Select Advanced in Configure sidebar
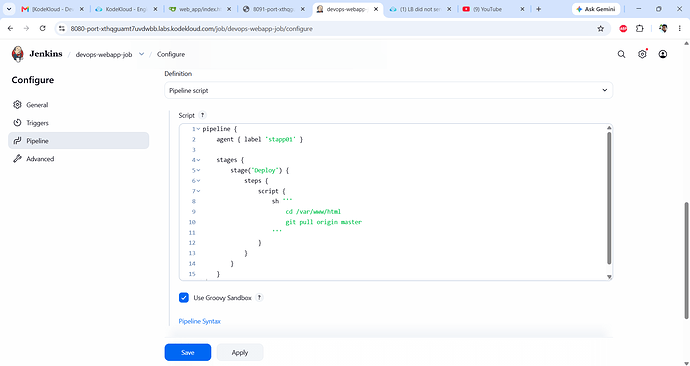Screen dimensions: 690x366 click(x=78, y=159)
